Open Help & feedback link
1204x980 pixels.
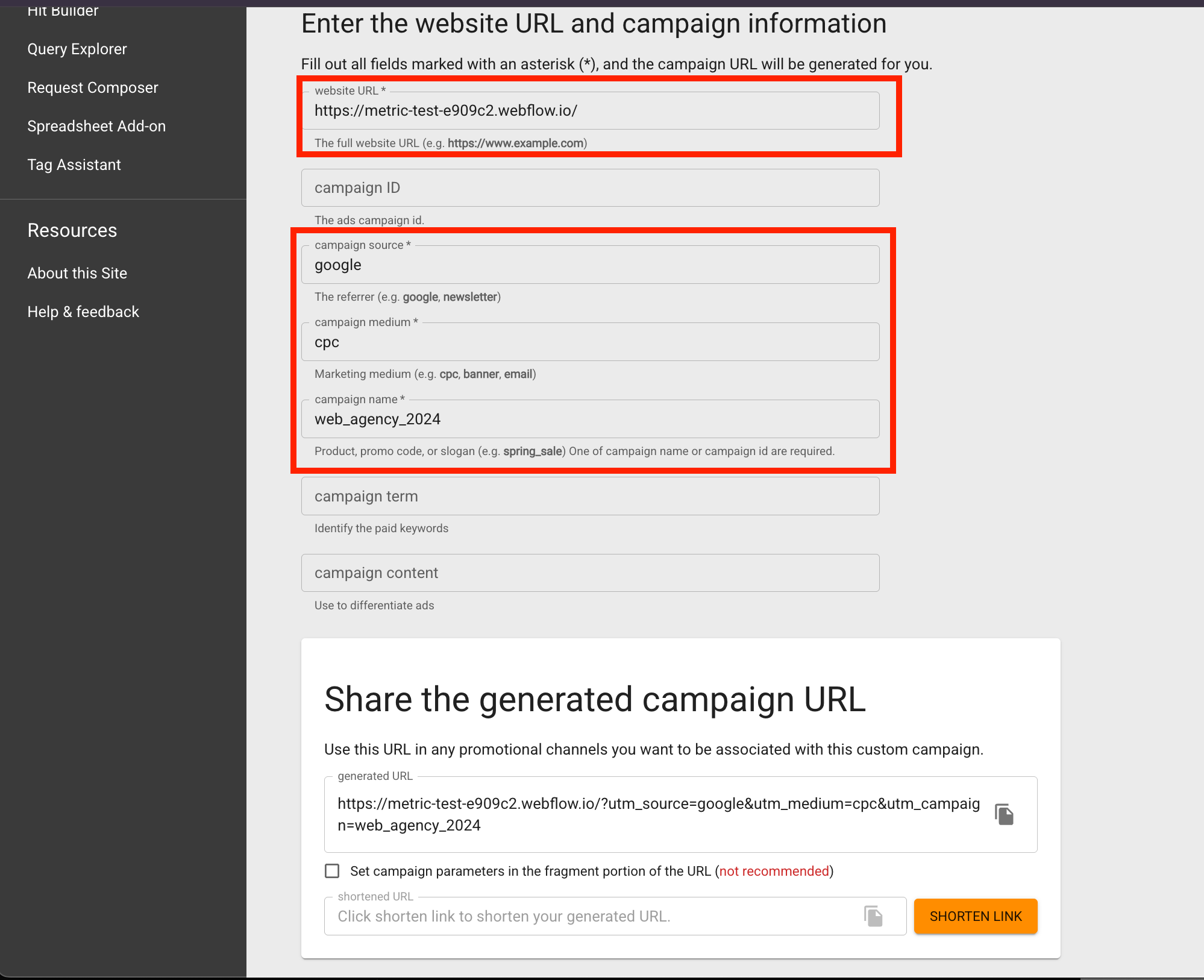click(83, 312)
